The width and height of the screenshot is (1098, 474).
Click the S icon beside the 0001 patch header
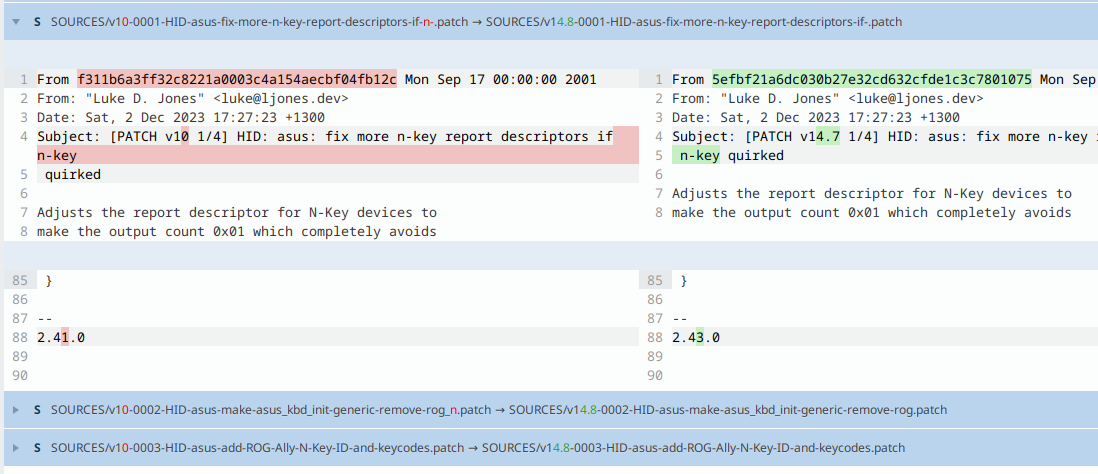point(37,22)
